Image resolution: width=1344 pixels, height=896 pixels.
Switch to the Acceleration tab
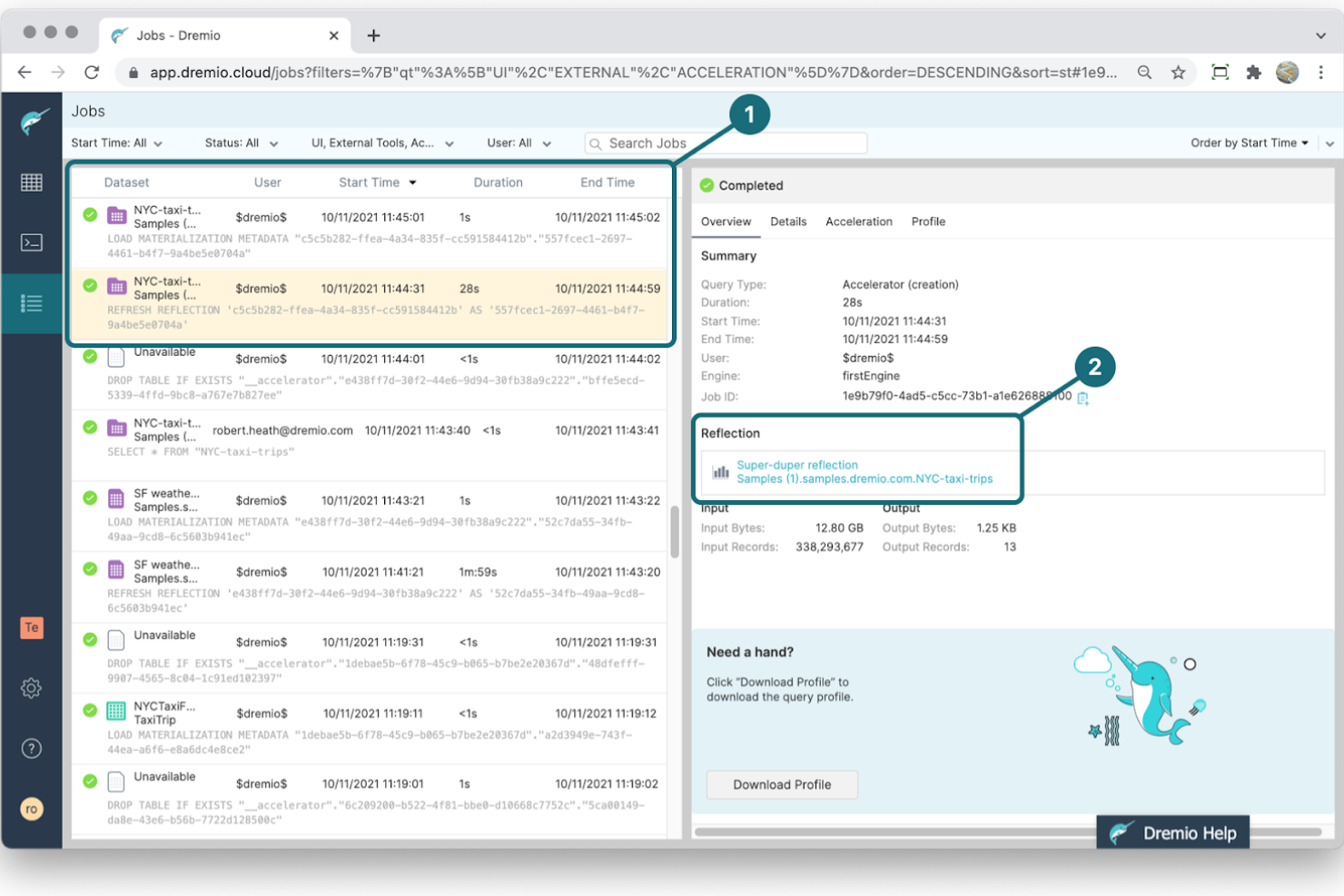[x=858, y=221]
